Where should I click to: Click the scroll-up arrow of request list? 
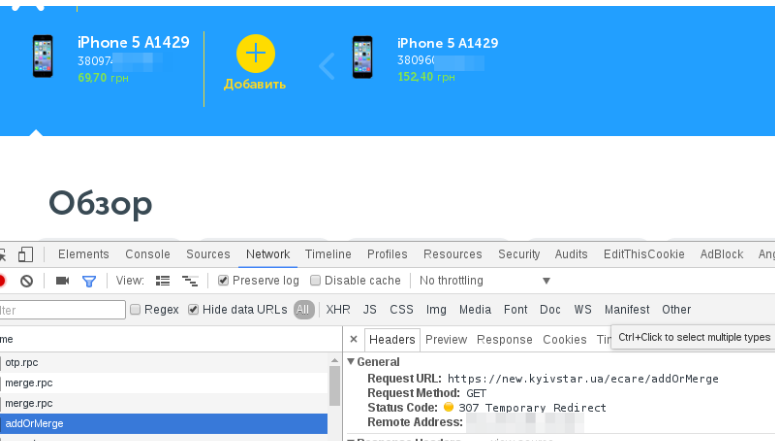pos(335,360)
